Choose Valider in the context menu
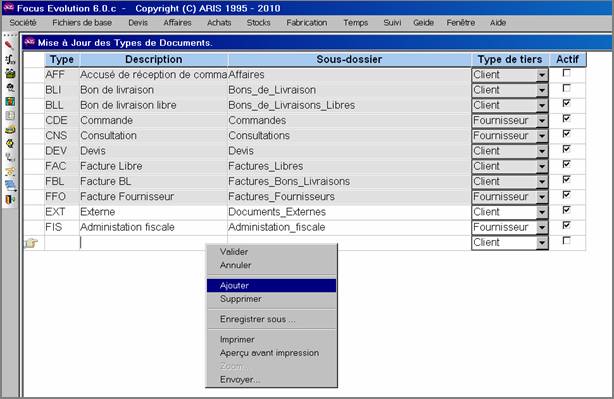 pos(271,252)
